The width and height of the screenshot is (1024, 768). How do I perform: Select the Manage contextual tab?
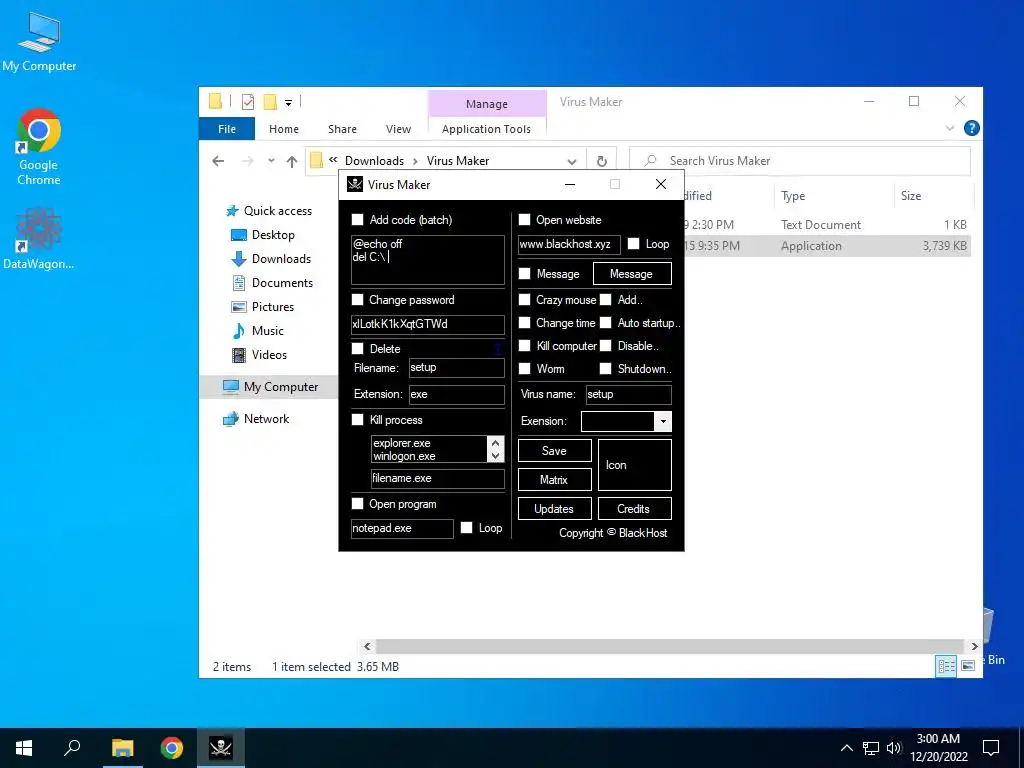(x=487, y=104)
